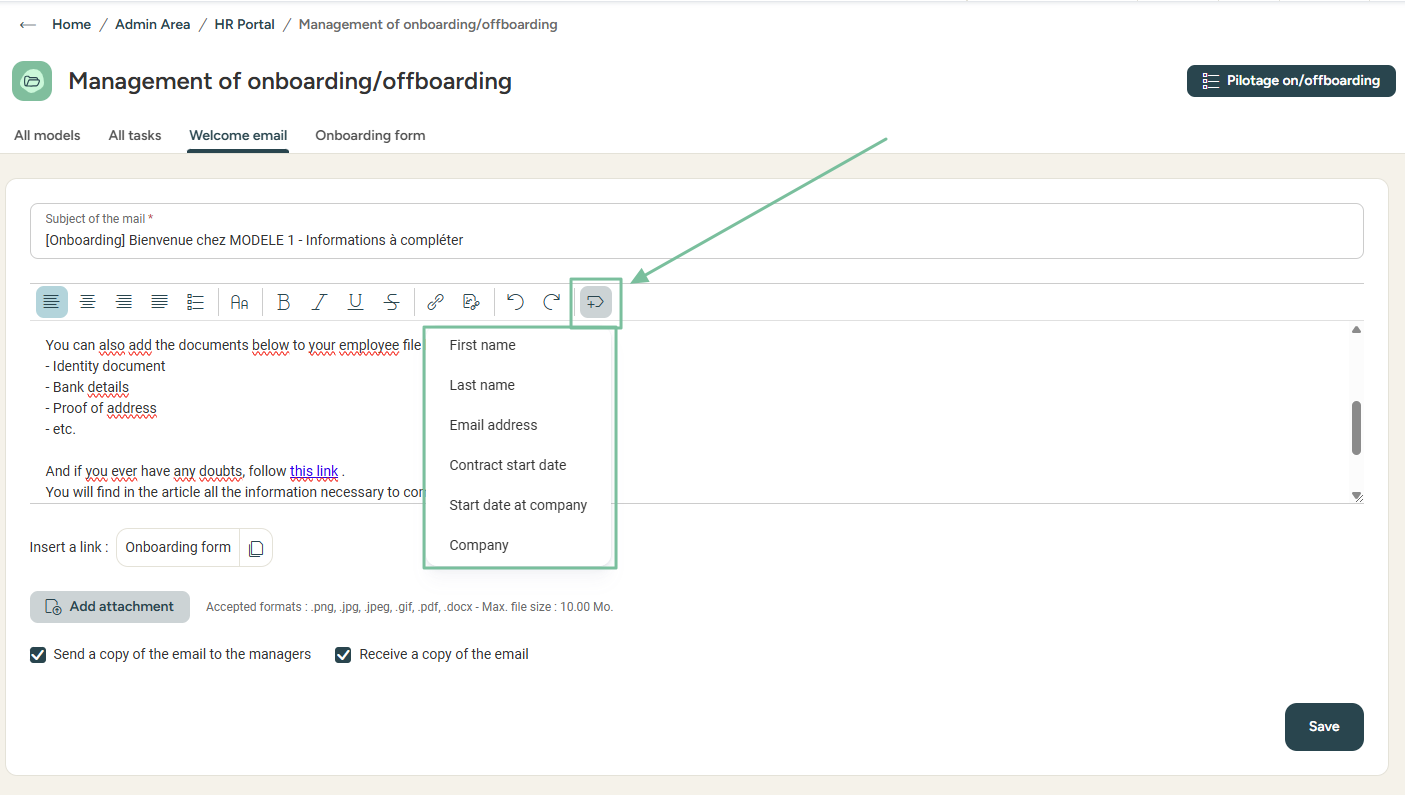Insert a hyperlink with the chain icon

tap(435, 302)
